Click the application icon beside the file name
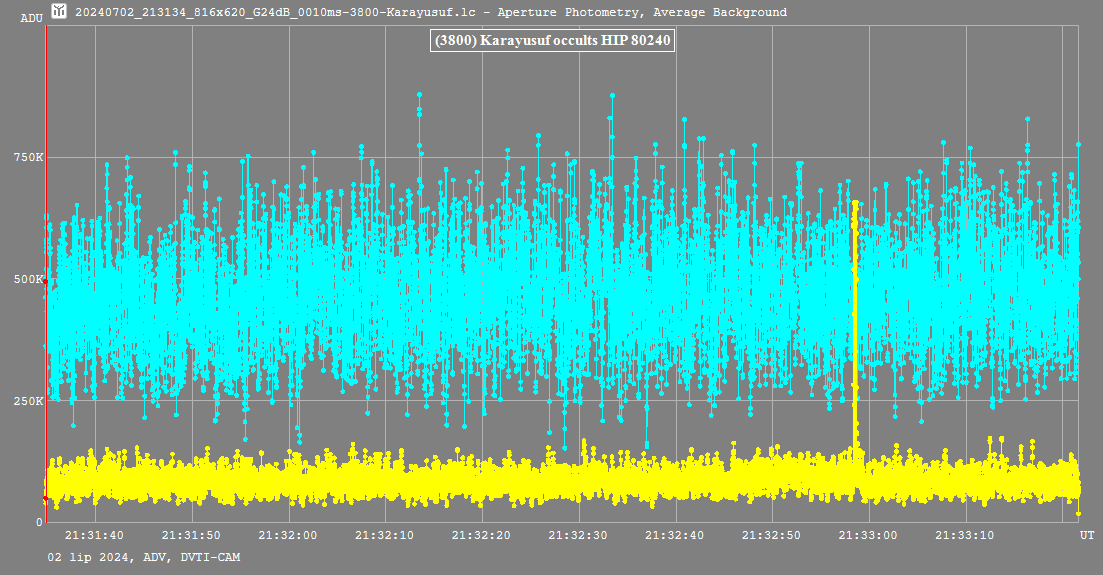The image size is (1103, 575). pos(59,11)
